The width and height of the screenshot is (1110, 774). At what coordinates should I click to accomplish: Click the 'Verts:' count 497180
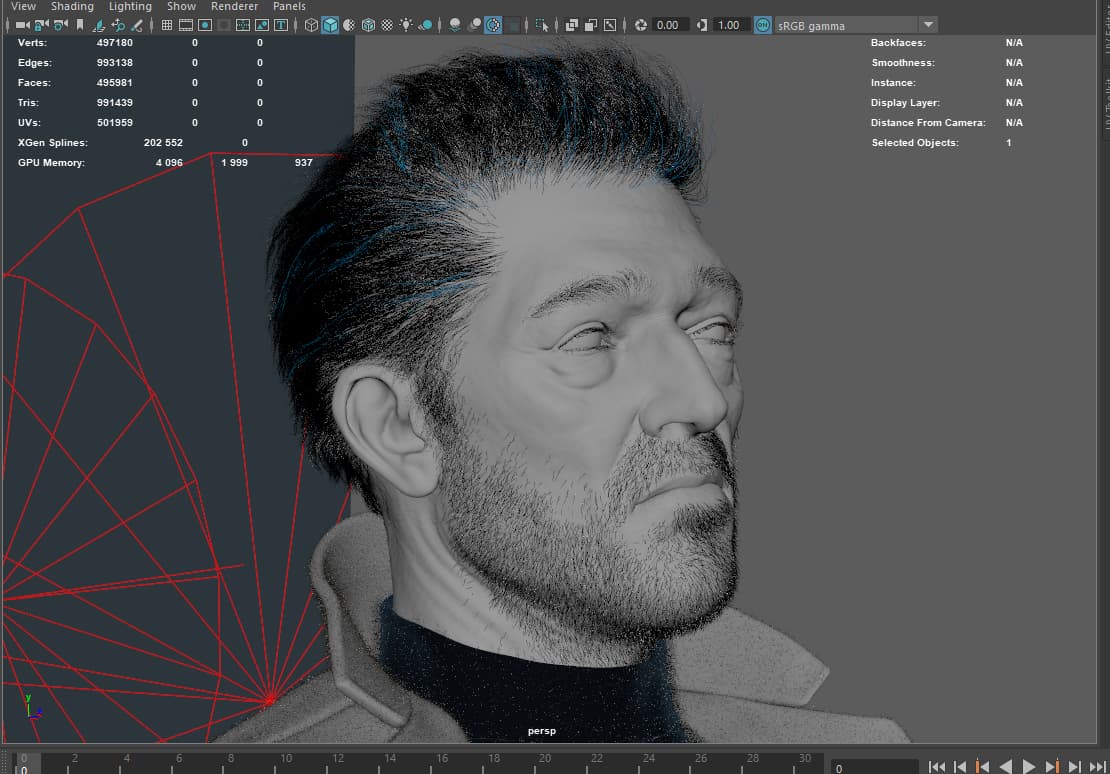115,42
